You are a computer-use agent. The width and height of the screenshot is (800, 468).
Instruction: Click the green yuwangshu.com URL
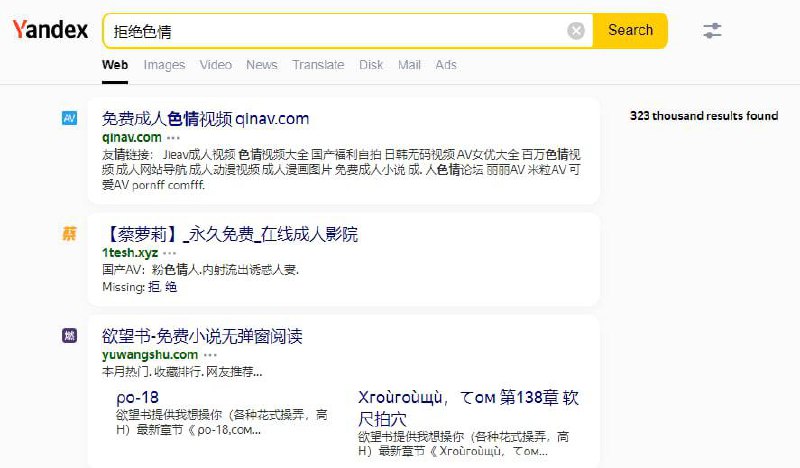tap(150, 355)
